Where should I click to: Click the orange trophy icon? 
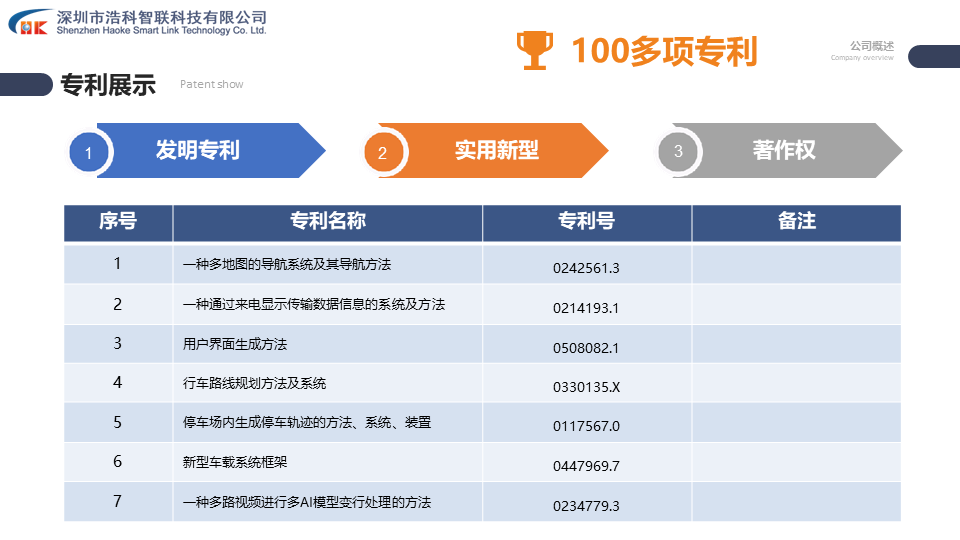(x=534, y=50)
